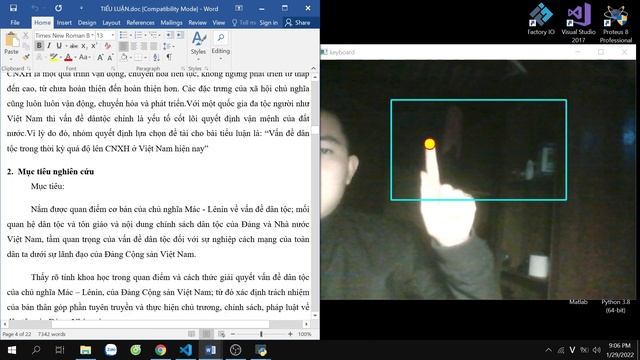Open the Change Case Aa dropdown
This screenshot has width=640, height=360.
coord(84,58)
